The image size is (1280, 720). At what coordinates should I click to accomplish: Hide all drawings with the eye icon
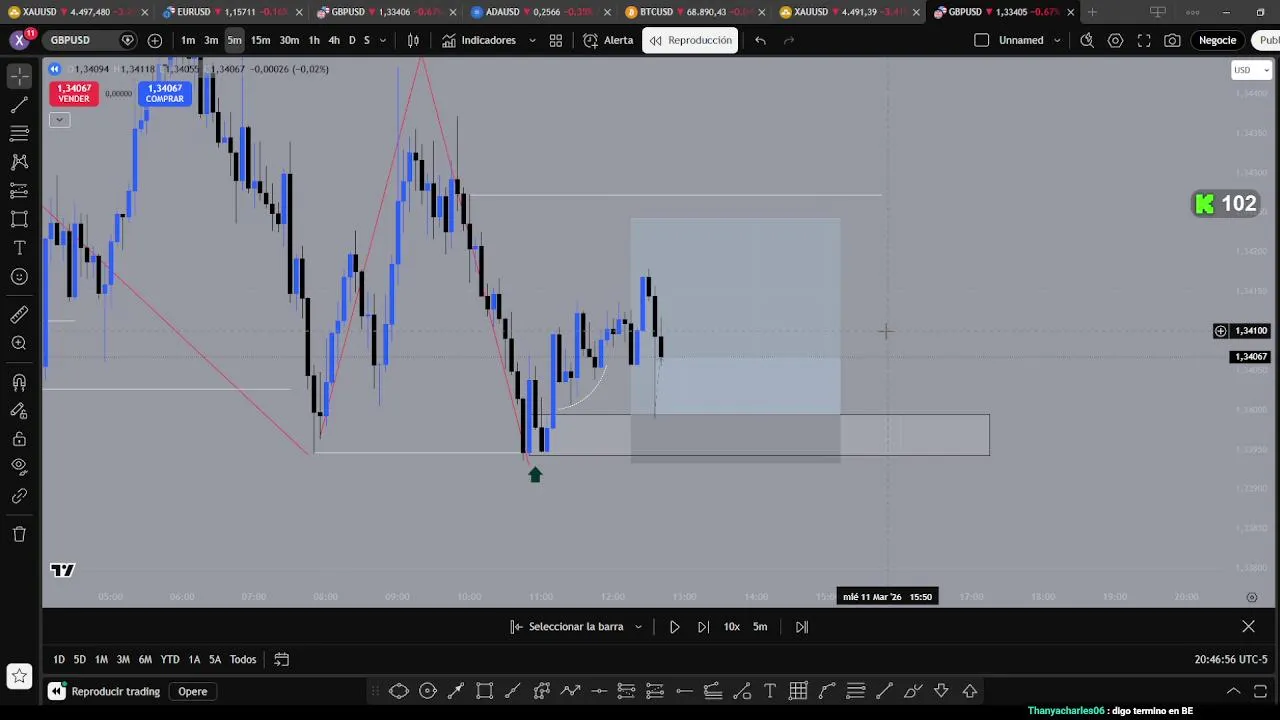click(19, 466)
